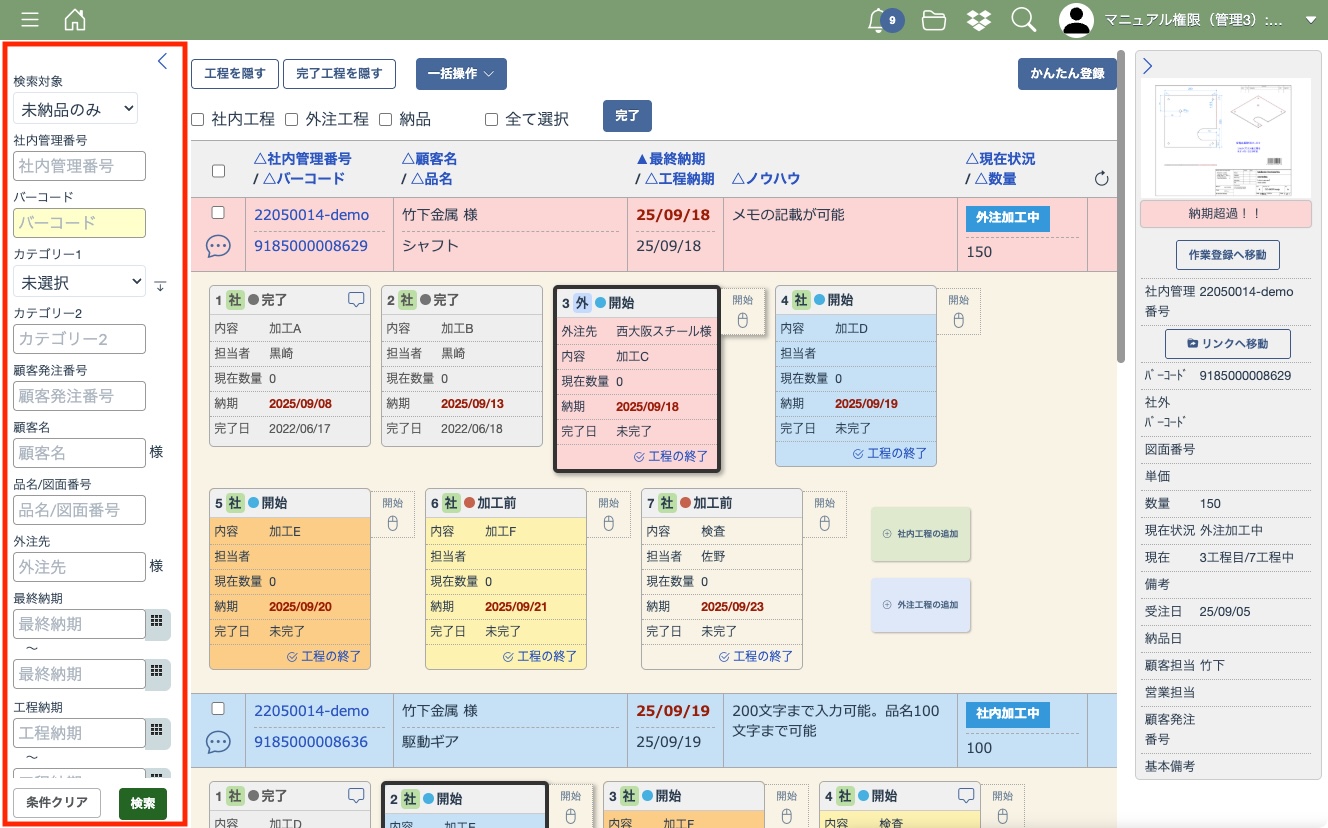The image size is (1328, 828).
Task: Enable the 社内工程 checkbox
Action: 197,119
